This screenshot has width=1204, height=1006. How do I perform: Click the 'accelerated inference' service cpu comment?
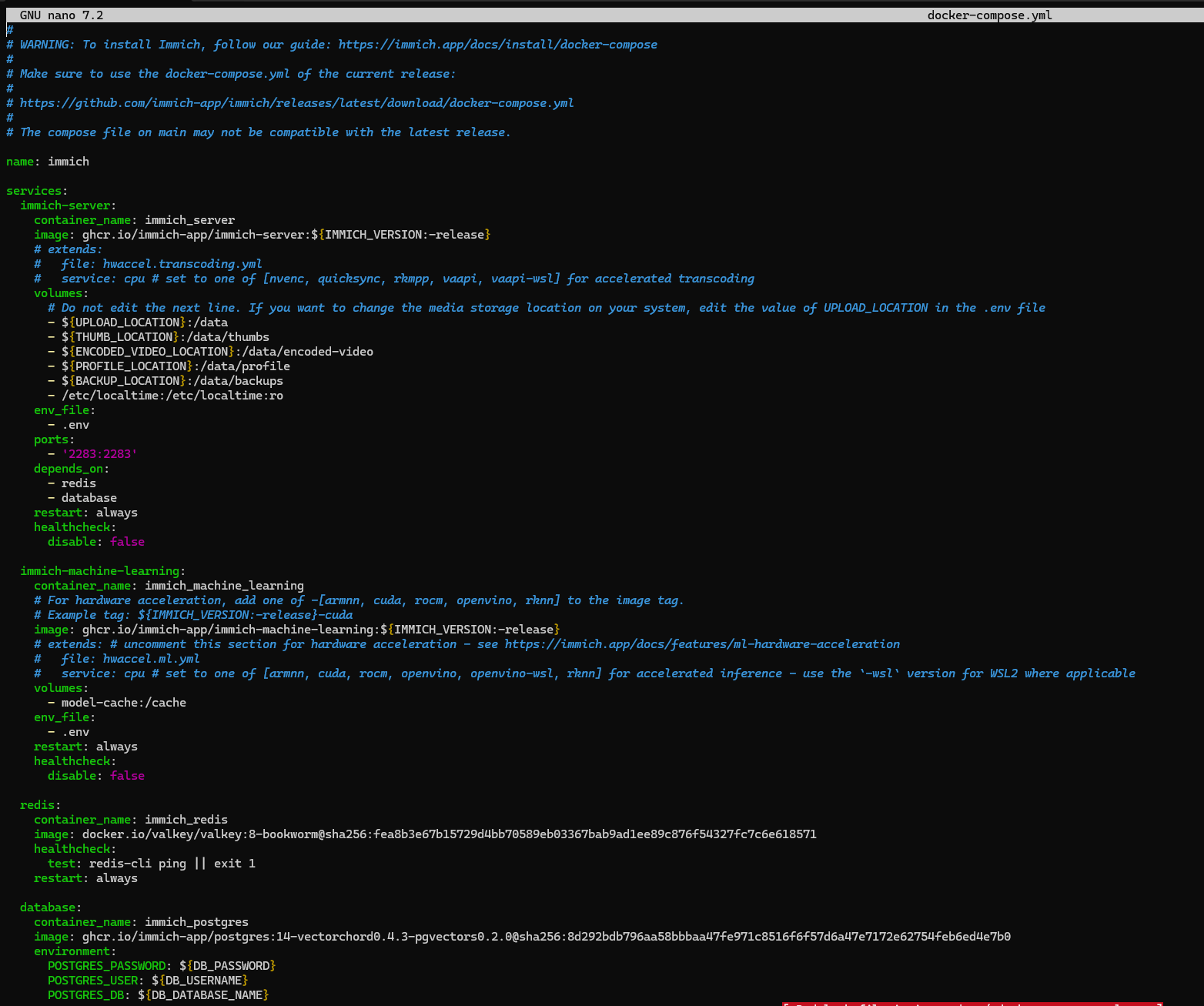coord(585,673)
